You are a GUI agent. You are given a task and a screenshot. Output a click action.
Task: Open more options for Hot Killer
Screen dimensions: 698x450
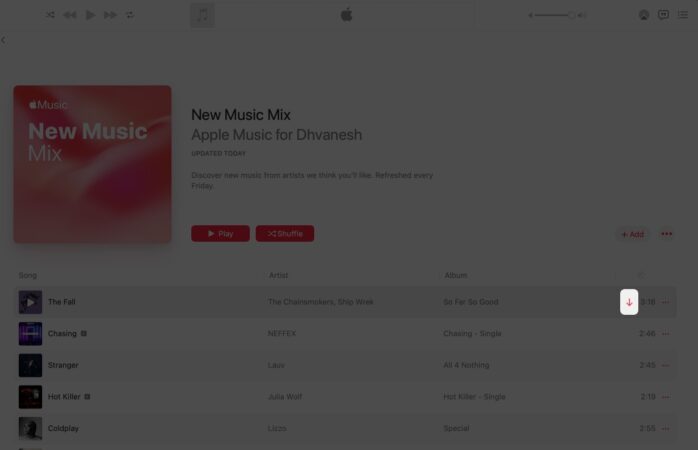(x=666, y=397)
